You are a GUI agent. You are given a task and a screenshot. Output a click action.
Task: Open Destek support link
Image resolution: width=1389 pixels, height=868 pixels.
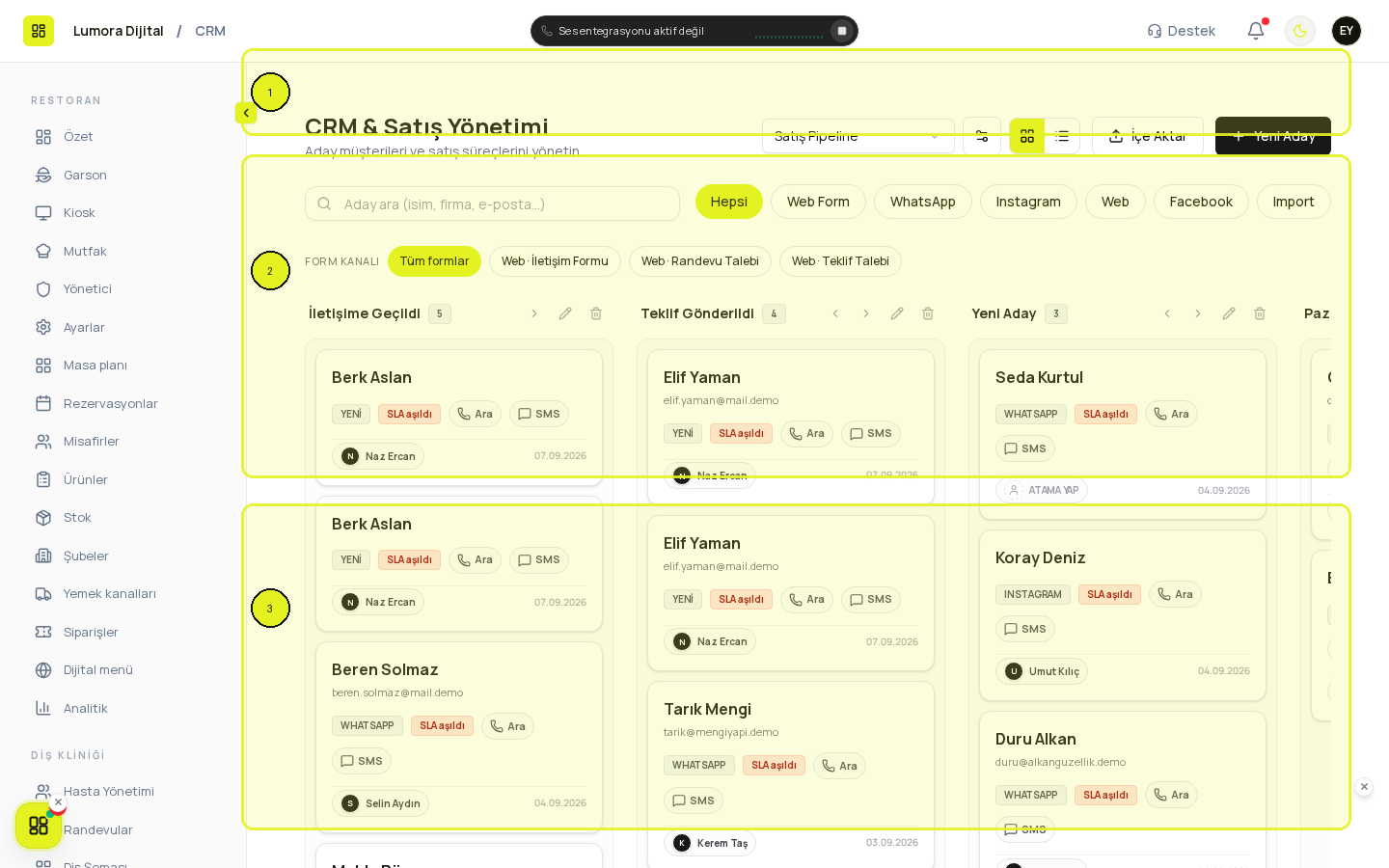pyautogui.click(x=1182, y=31)
